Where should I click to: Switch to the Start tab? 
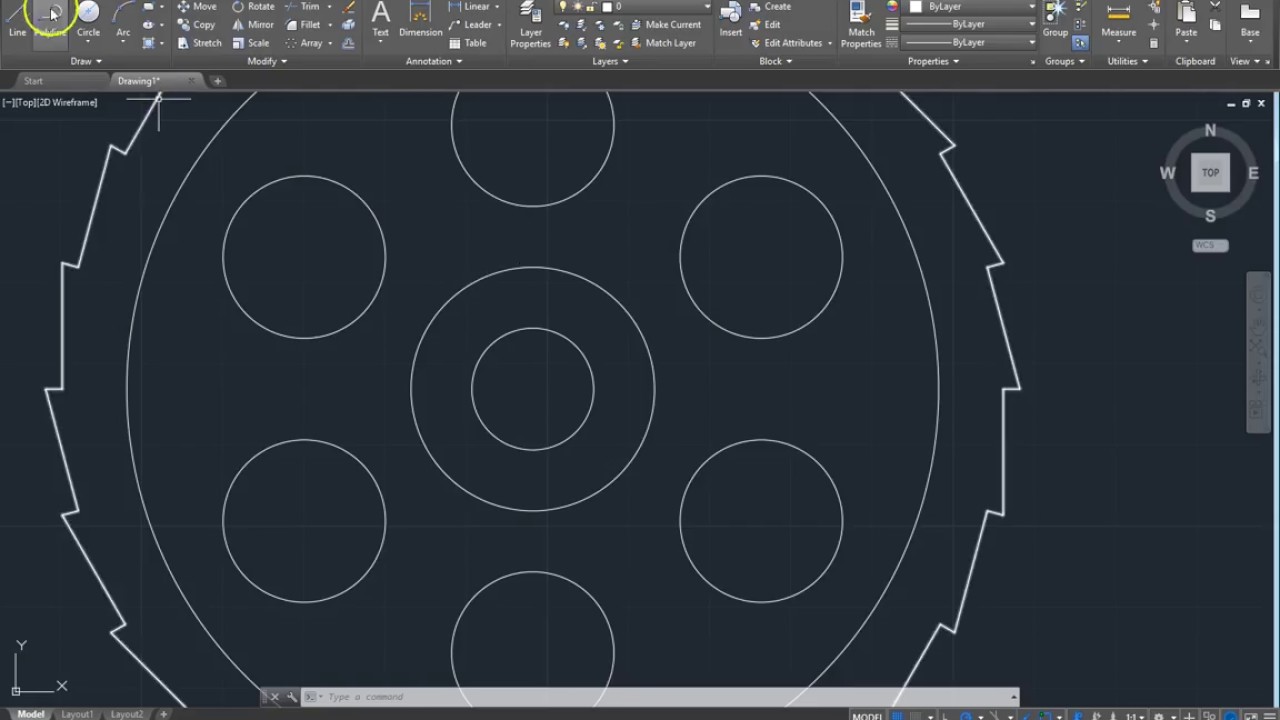click(x=34, y=81)
